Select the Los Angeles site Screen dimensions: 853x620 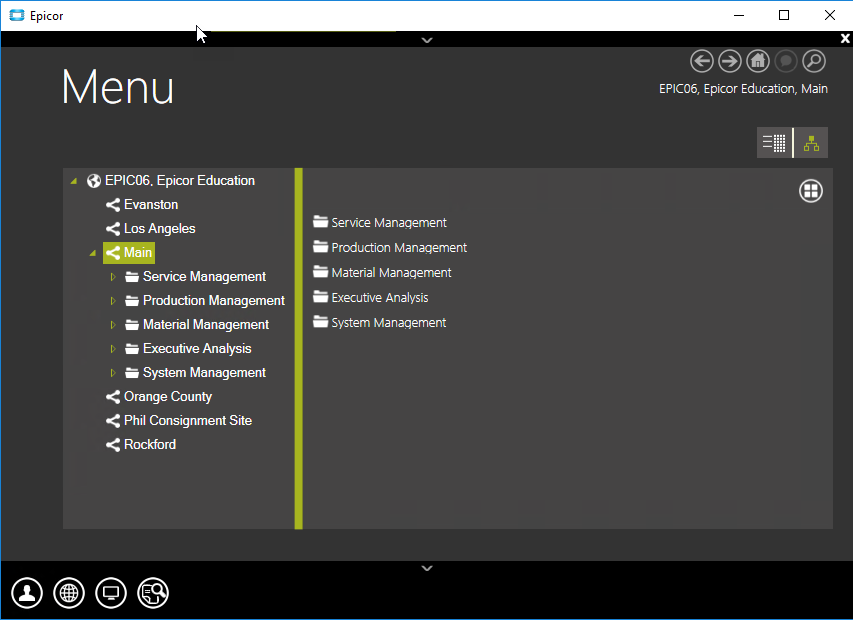click(x=151, y=228)
